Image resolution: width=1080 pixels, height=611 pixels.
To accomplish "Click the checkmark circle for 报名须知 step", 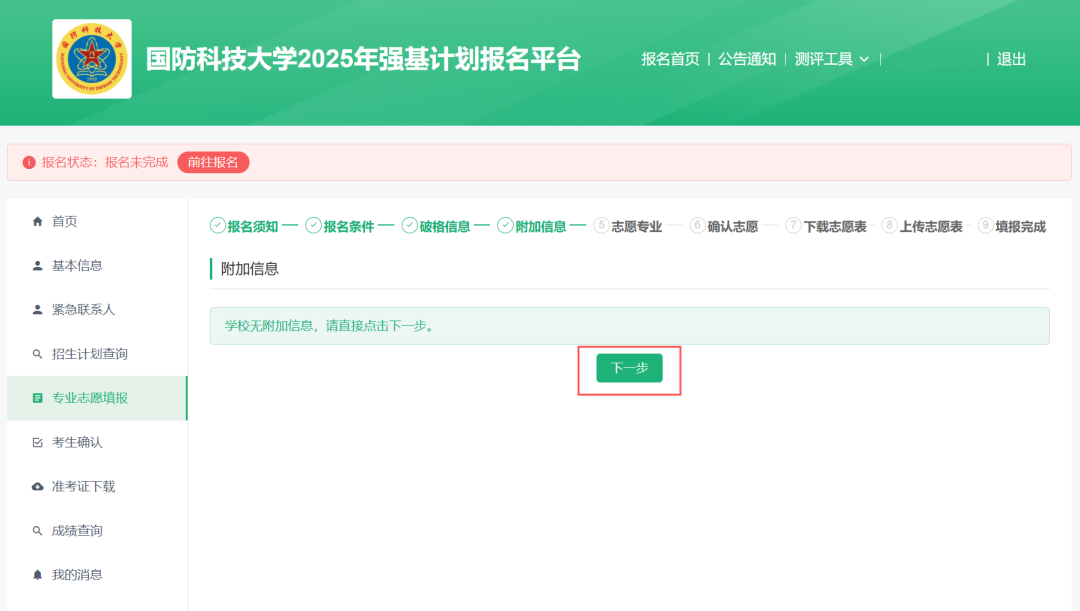I will (218, 225).
